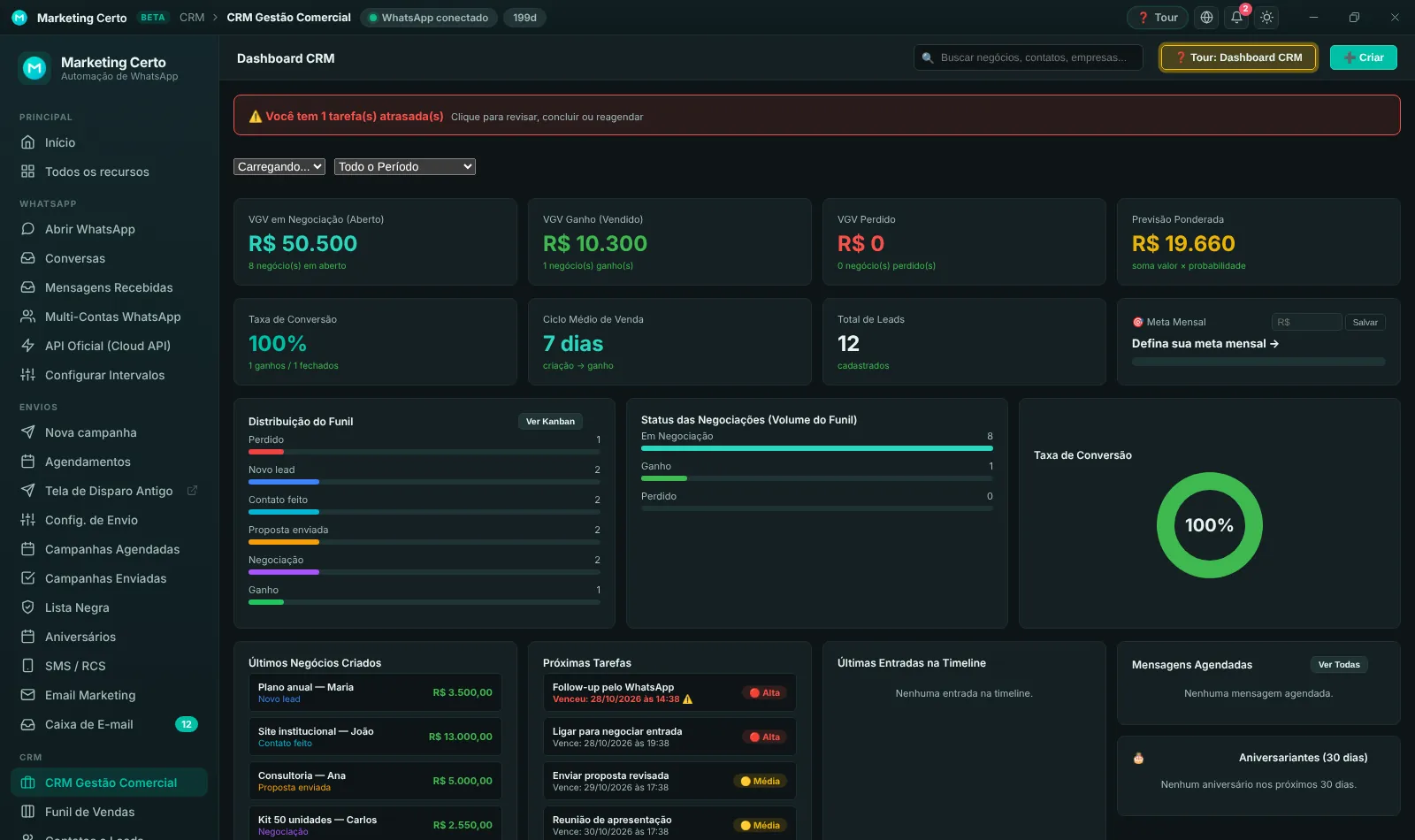Click Salvar for the monthly goal

point(1365,323)
